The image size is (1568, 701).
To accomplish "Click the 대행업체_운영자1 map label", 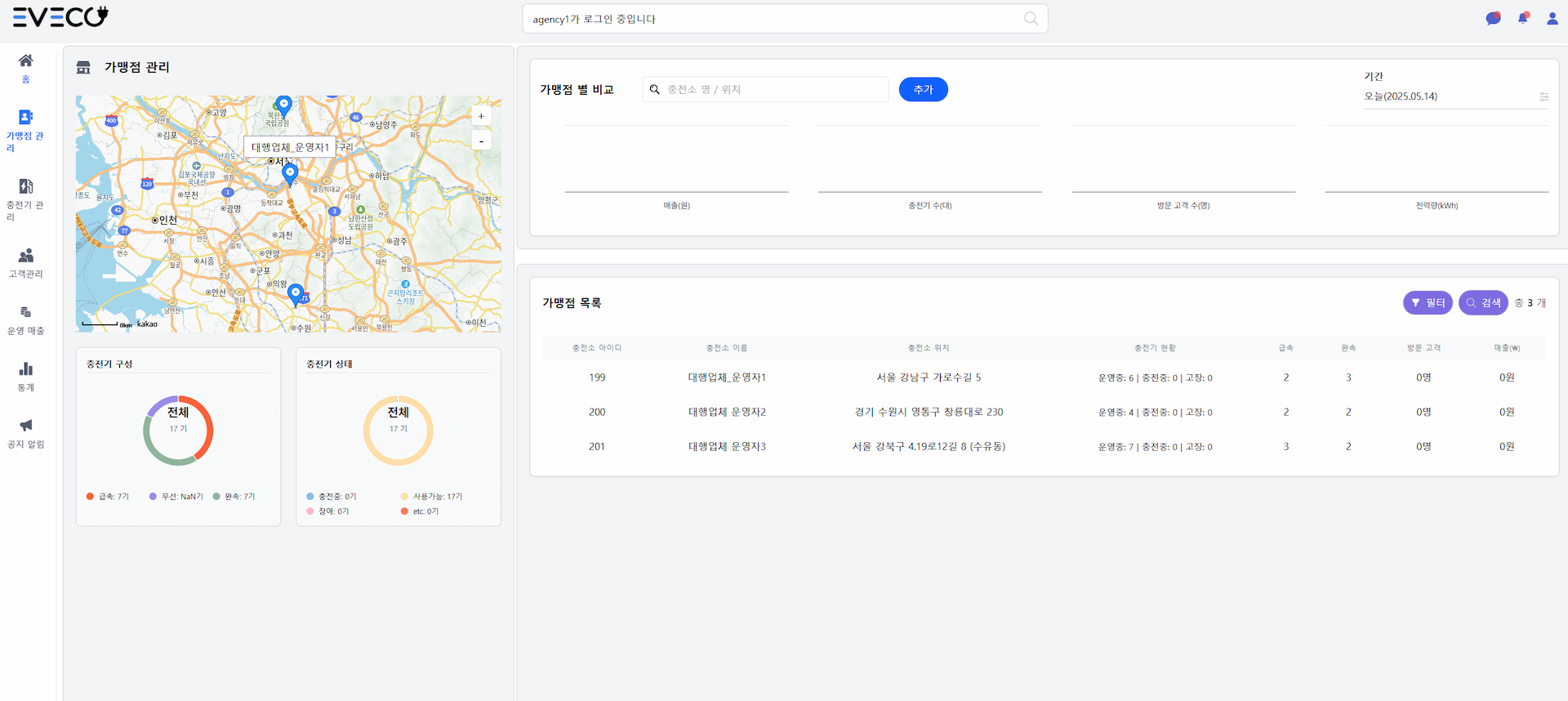I will click(x=290, y=147).
